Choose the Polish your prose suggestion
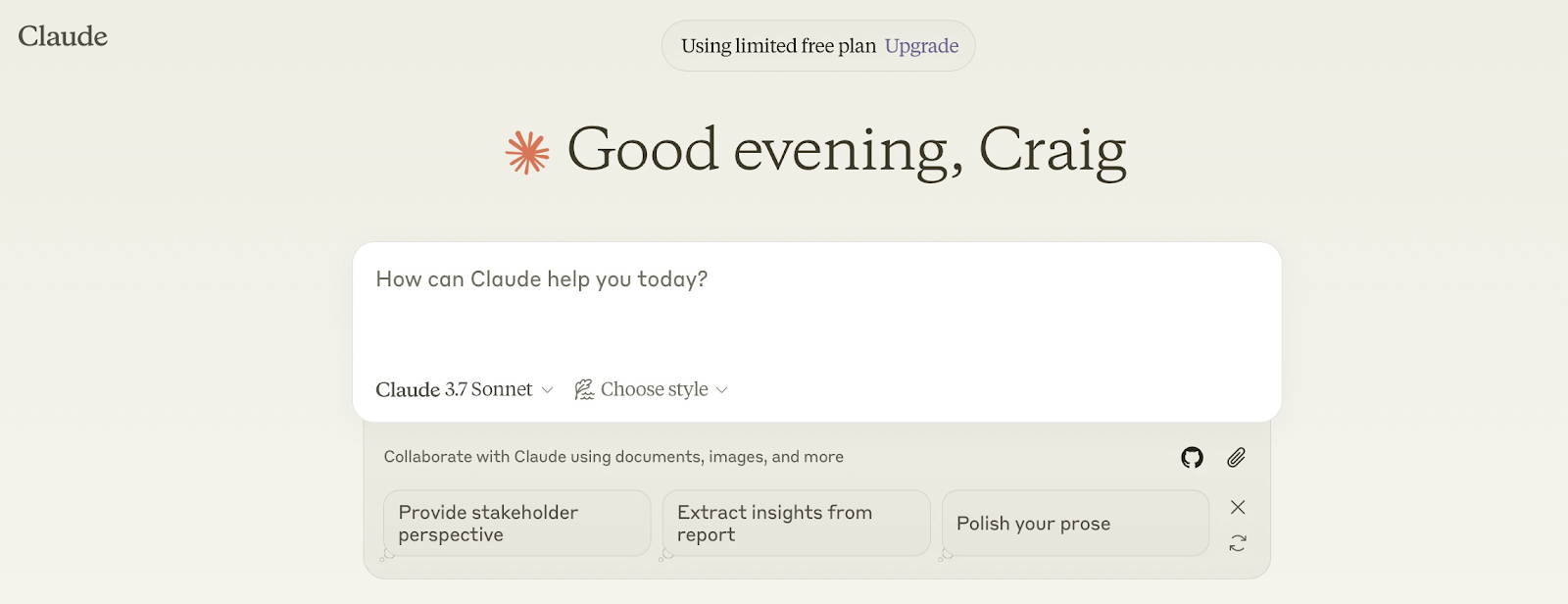The height and width of the screenshot is (604, 1568). tap(1074, 524)
